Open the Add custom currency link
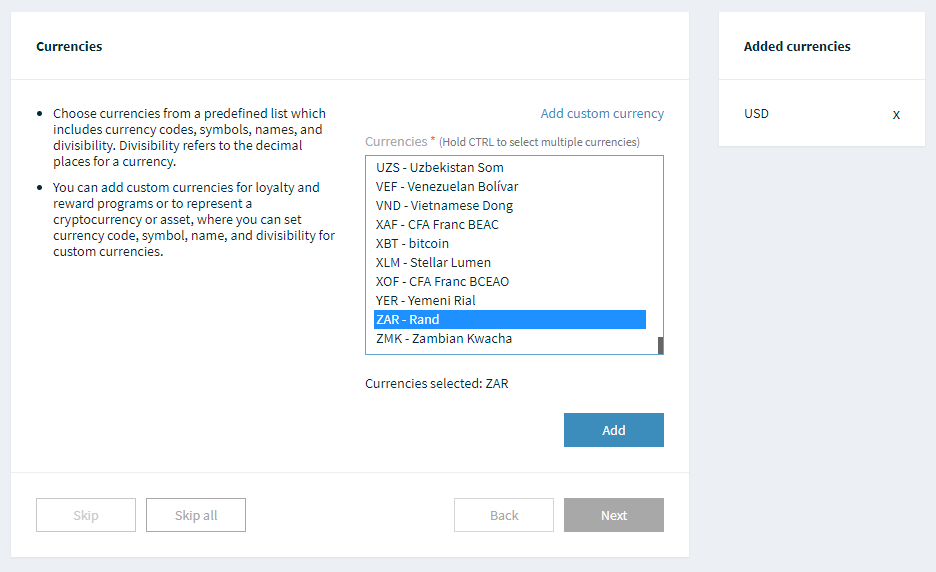 click(602, 114)
